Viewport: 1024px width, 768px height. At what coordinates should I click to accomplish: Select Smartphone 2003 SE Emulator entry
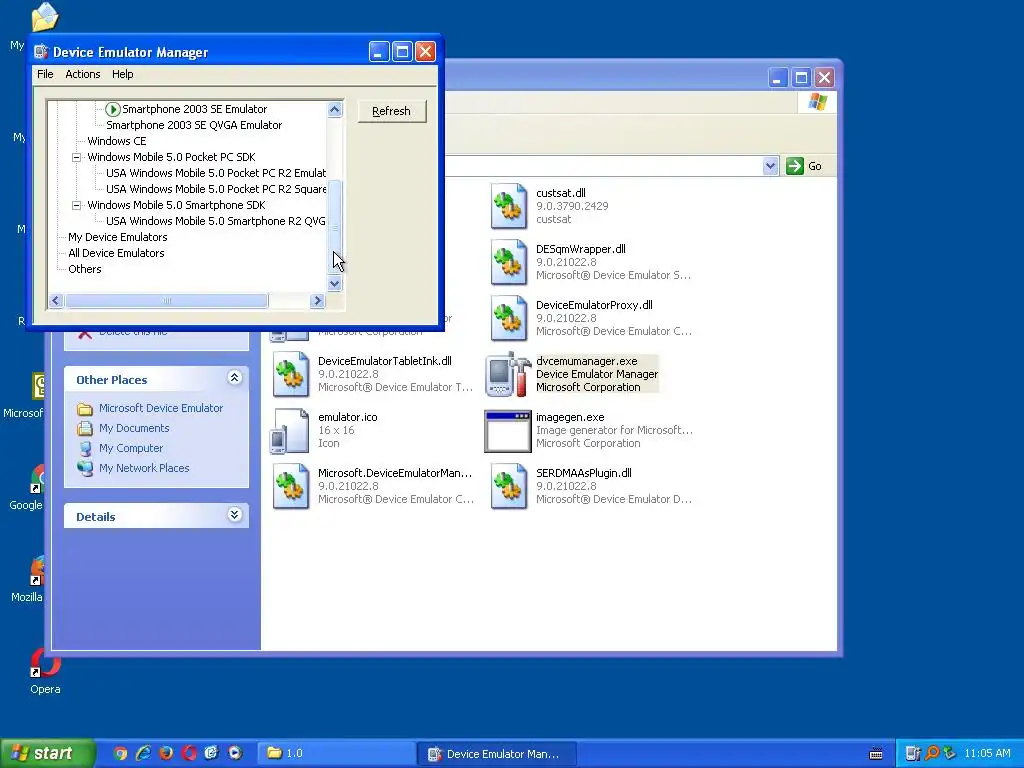[x=195, y=109]
